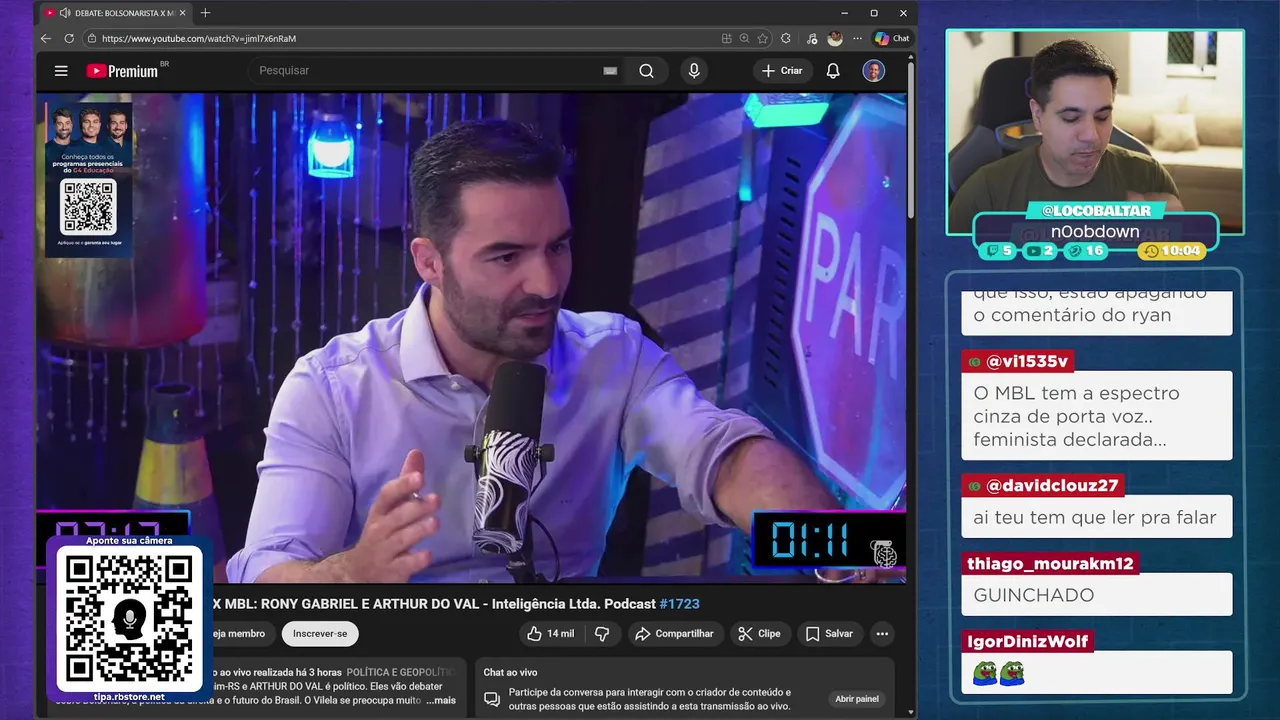
Task: Close the DEBATE: BOLSONARISTA tab
Action: tap(183, 13)
